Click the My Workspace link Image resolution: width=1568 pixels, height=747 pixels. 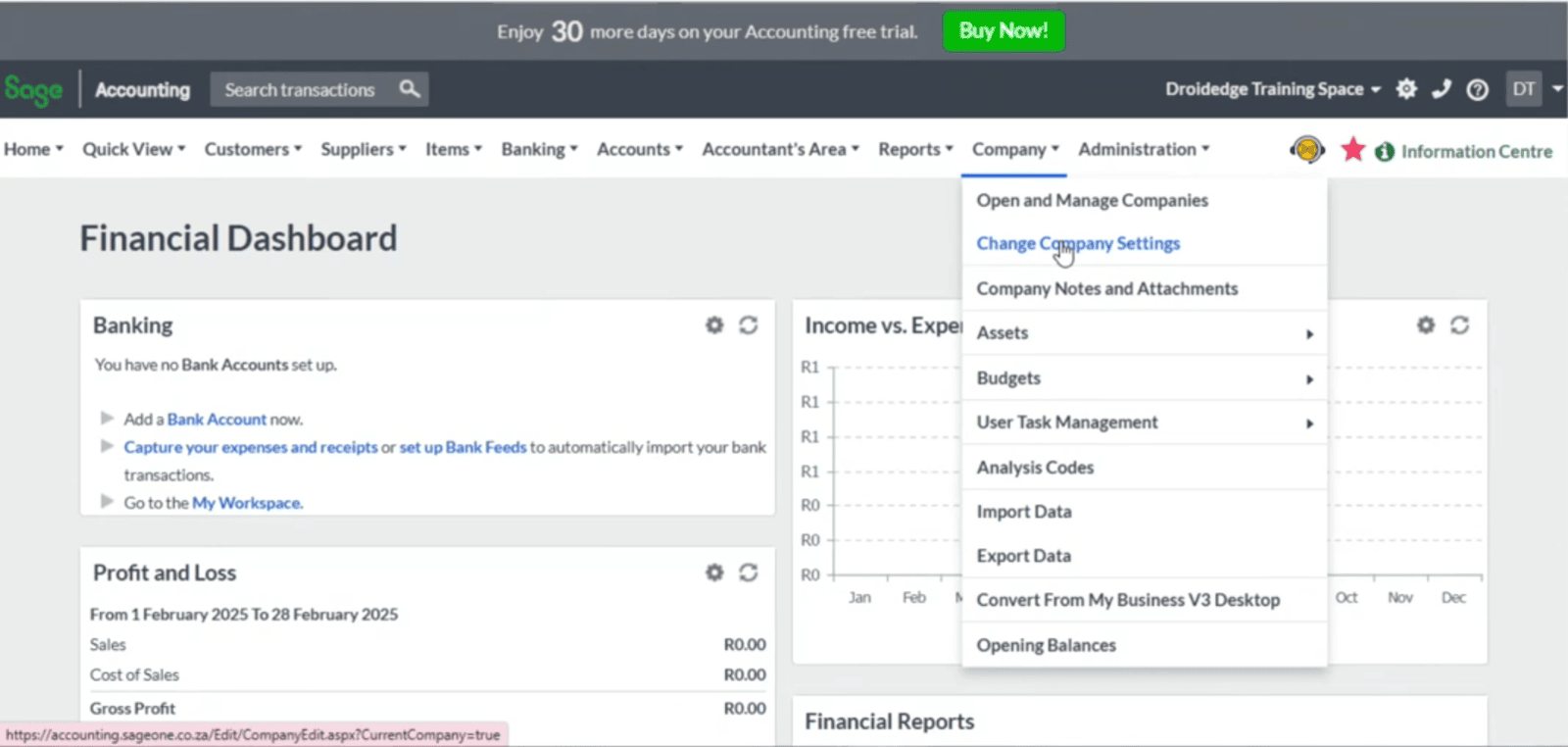pos(247,503)
